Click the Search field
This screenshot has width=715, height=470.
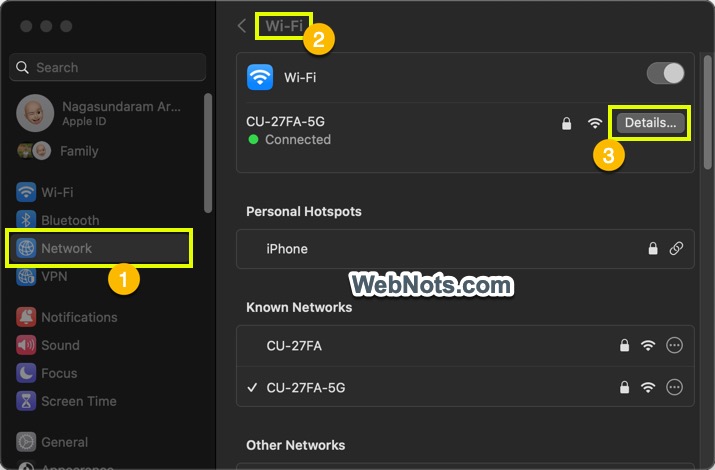108,67
